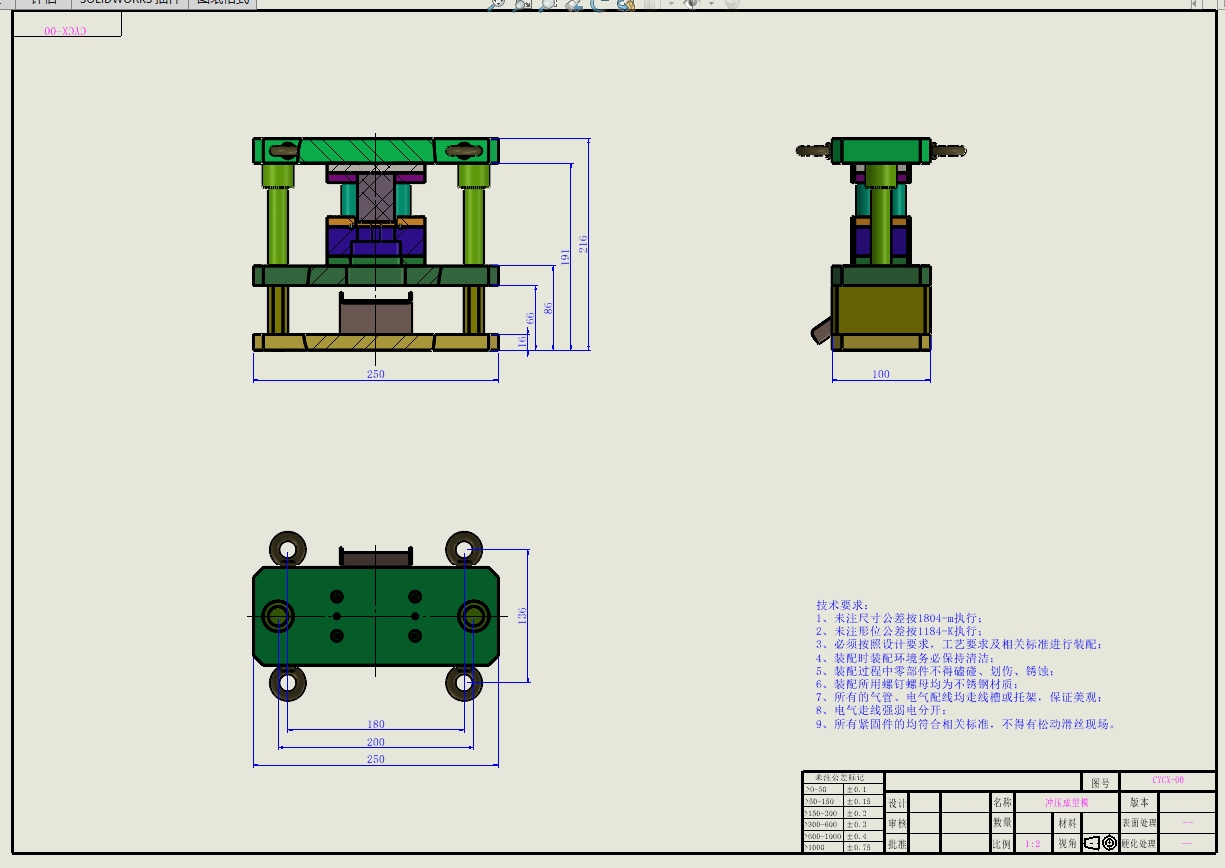Select note 2 about 未注形位公差

pos(898,632)
